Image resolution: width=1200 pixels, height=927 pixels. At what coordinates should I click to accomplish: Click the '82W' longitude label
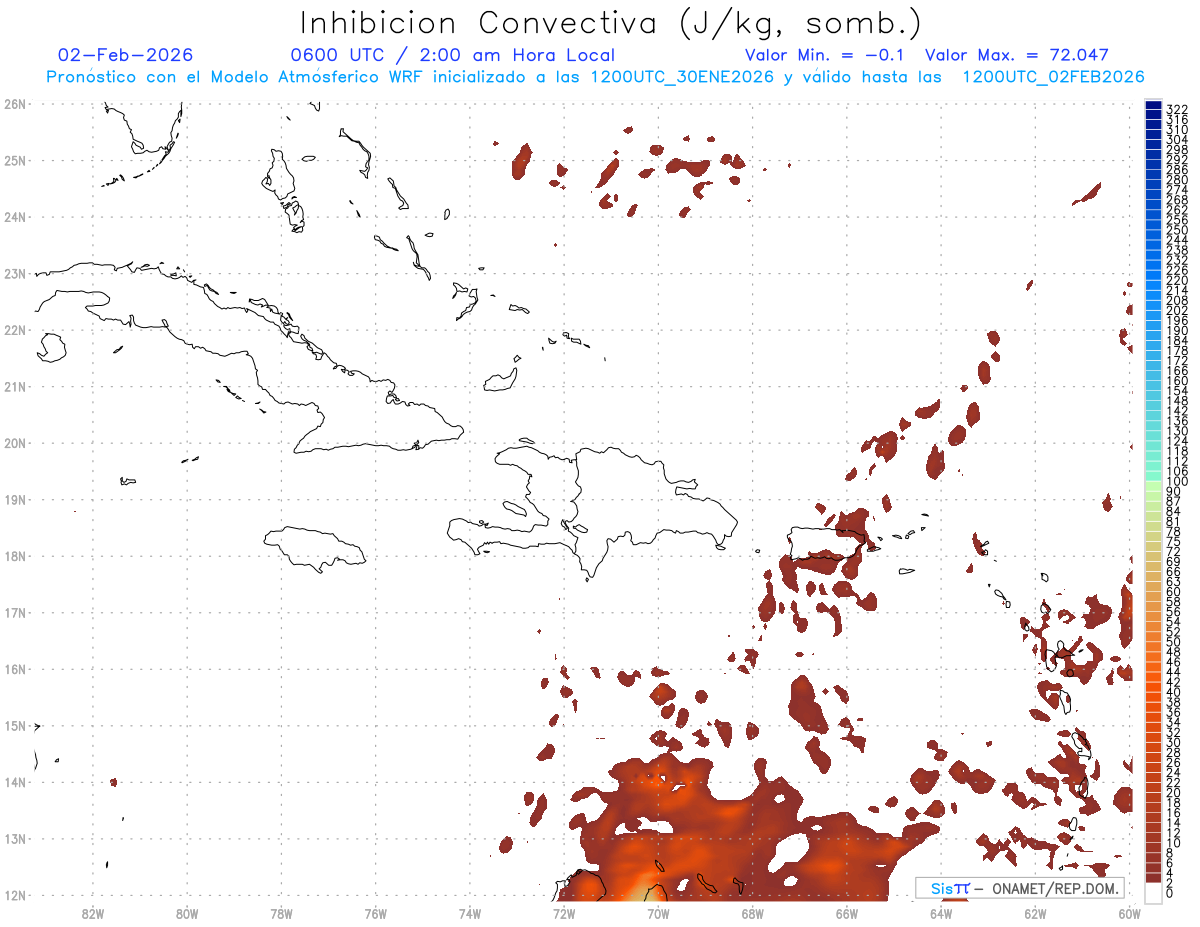coord(93,912)
